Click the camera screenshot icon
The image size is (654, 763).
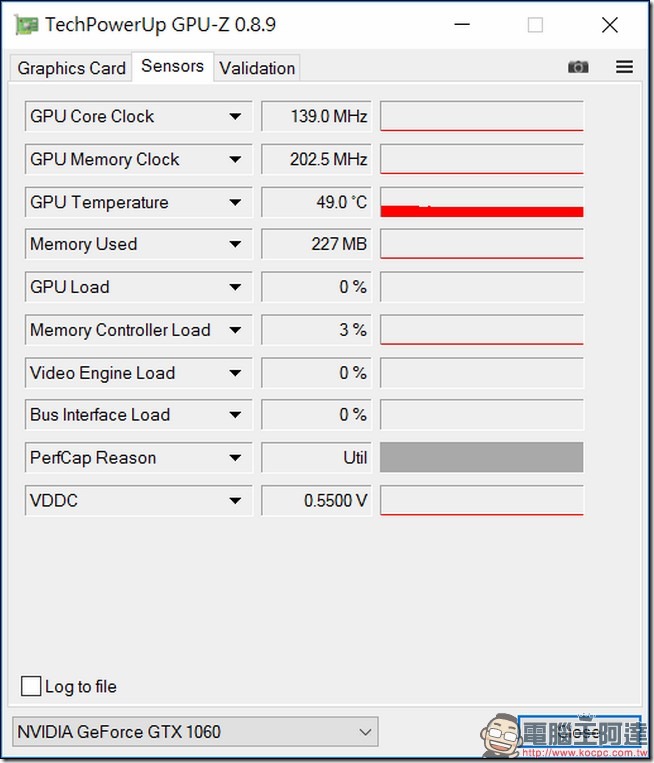tap(578, 67)
